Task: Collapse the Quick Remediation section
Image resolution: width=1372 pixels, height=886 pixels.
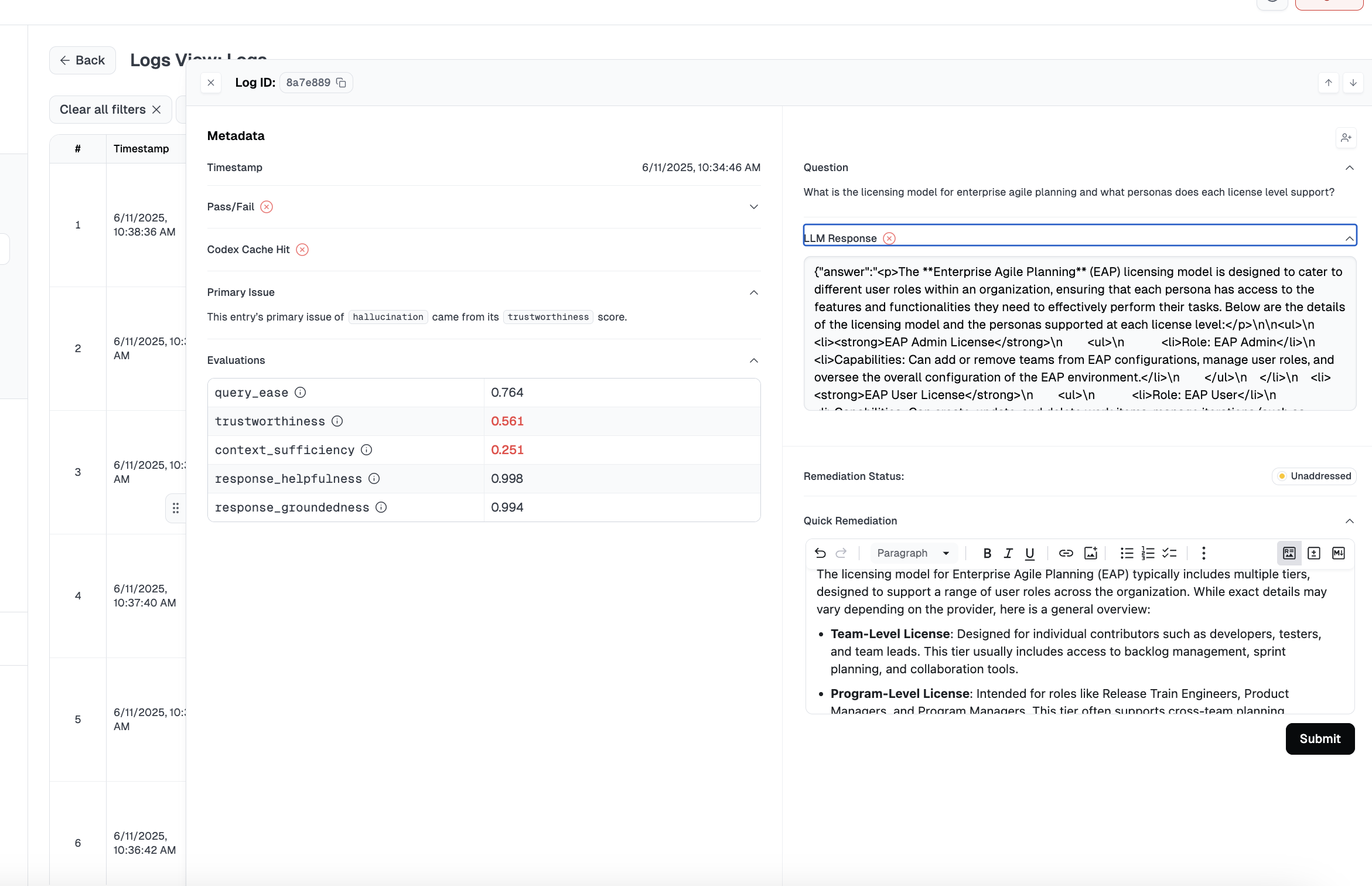Action: [1350, 521]
